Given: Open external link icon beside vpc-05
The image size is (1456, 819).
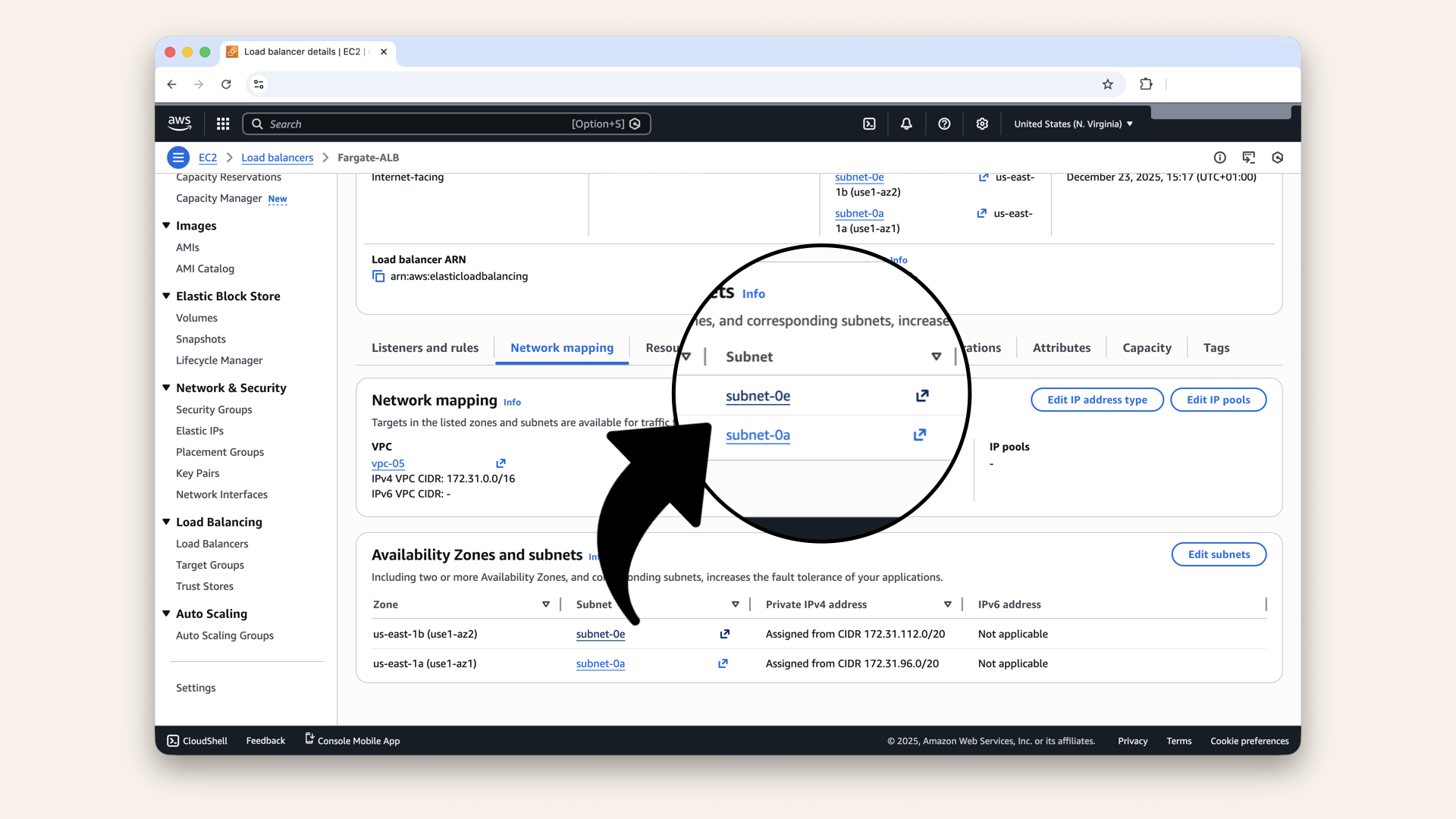Looking at the screenshot, I should point(500,463).
